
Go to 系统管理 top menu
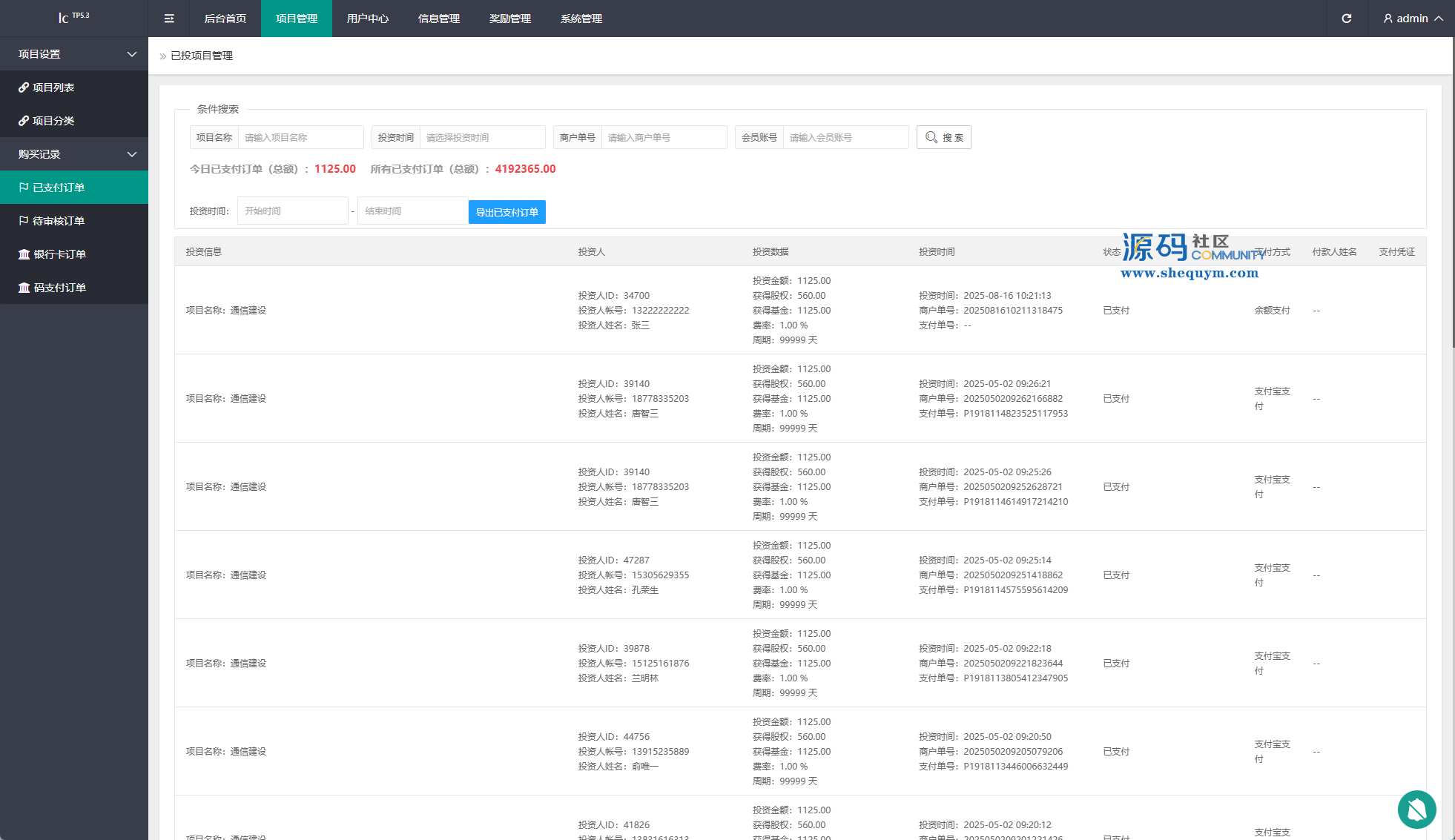[581, 19]
